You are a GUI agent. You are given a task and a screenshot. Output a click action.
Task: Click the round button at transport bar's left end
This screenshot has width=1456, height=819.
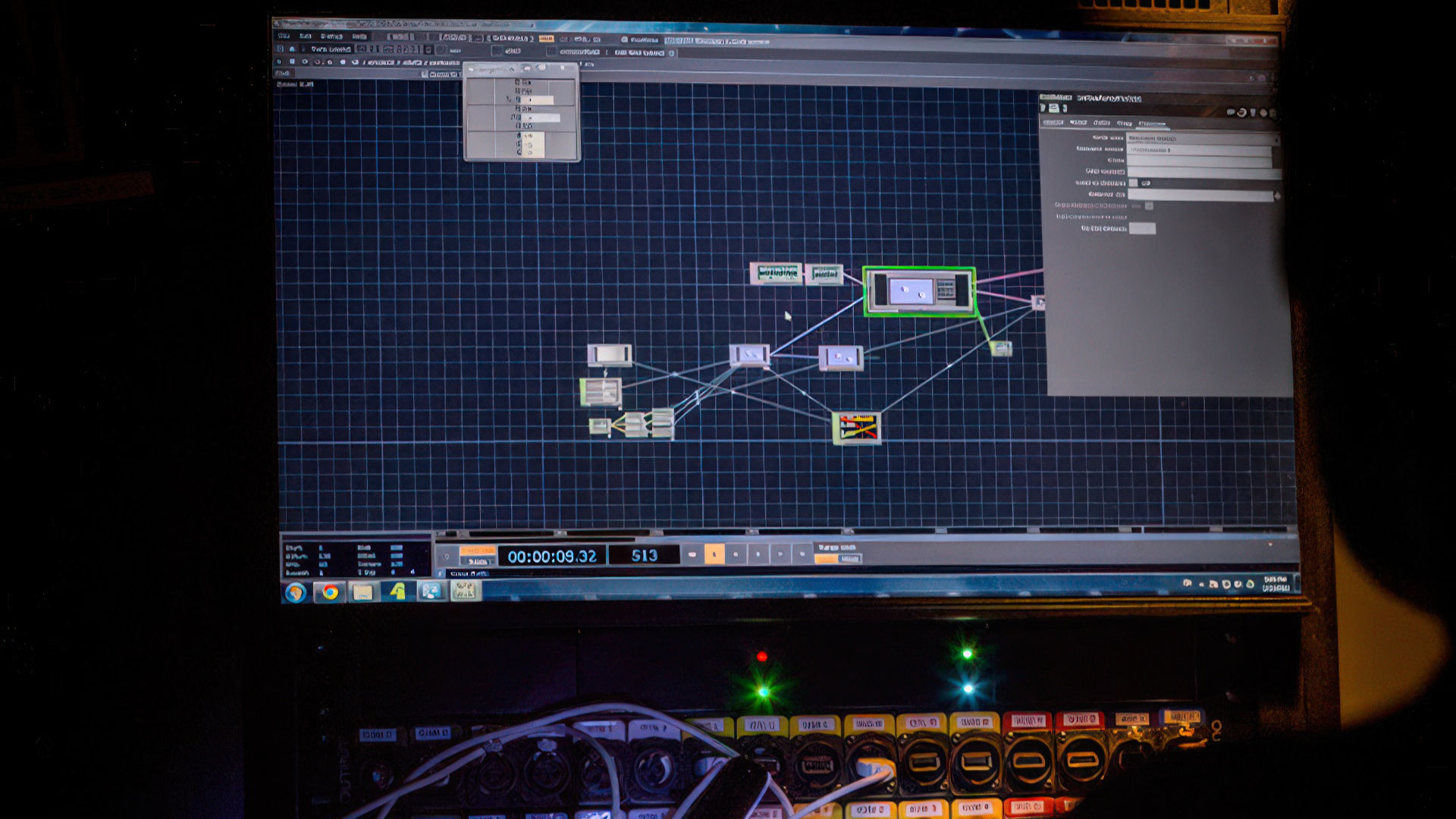(447, 556)
